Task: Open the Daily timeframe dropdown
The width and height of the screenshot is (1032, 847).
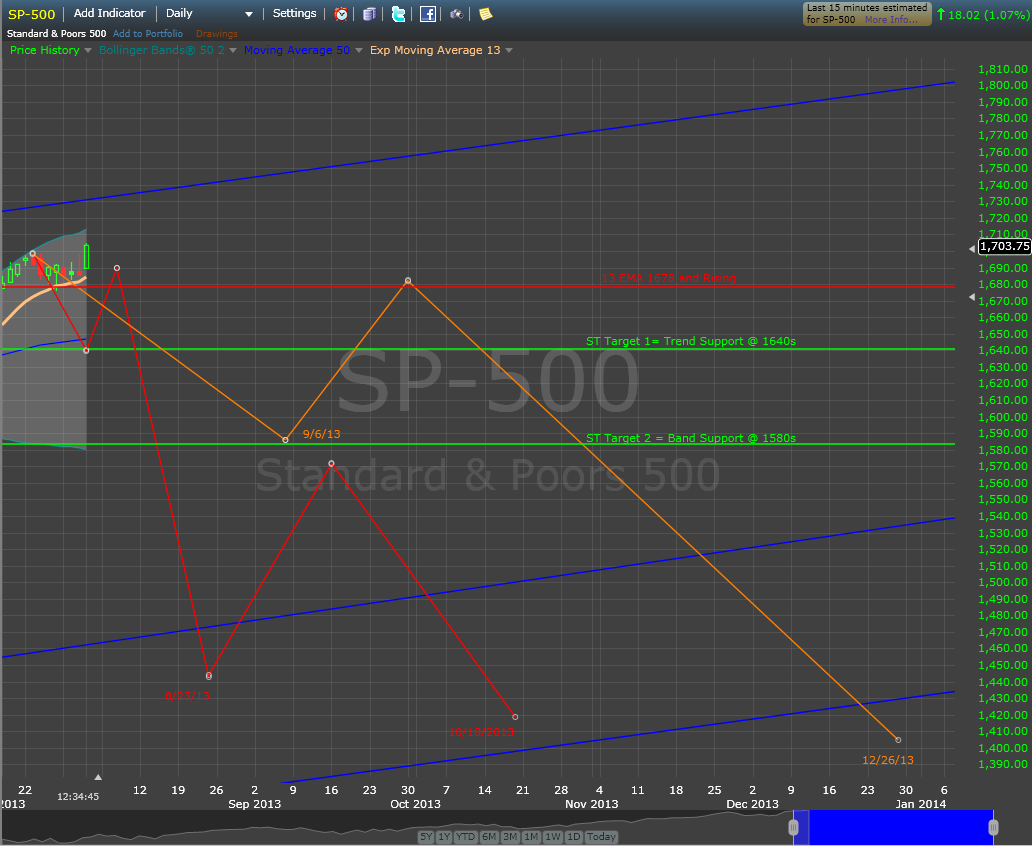Action: click(x=209, y=14)
